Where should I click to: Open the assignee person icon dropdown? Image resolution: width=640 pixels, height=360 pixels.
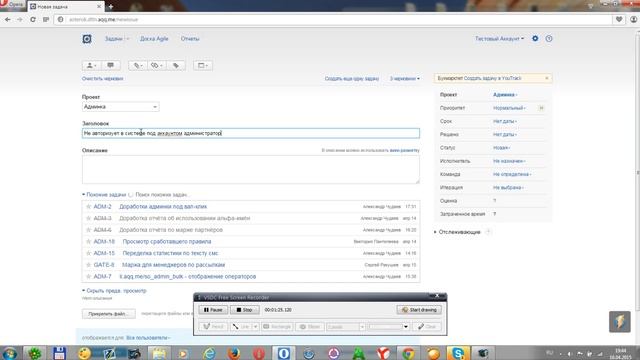pos(91,65)
